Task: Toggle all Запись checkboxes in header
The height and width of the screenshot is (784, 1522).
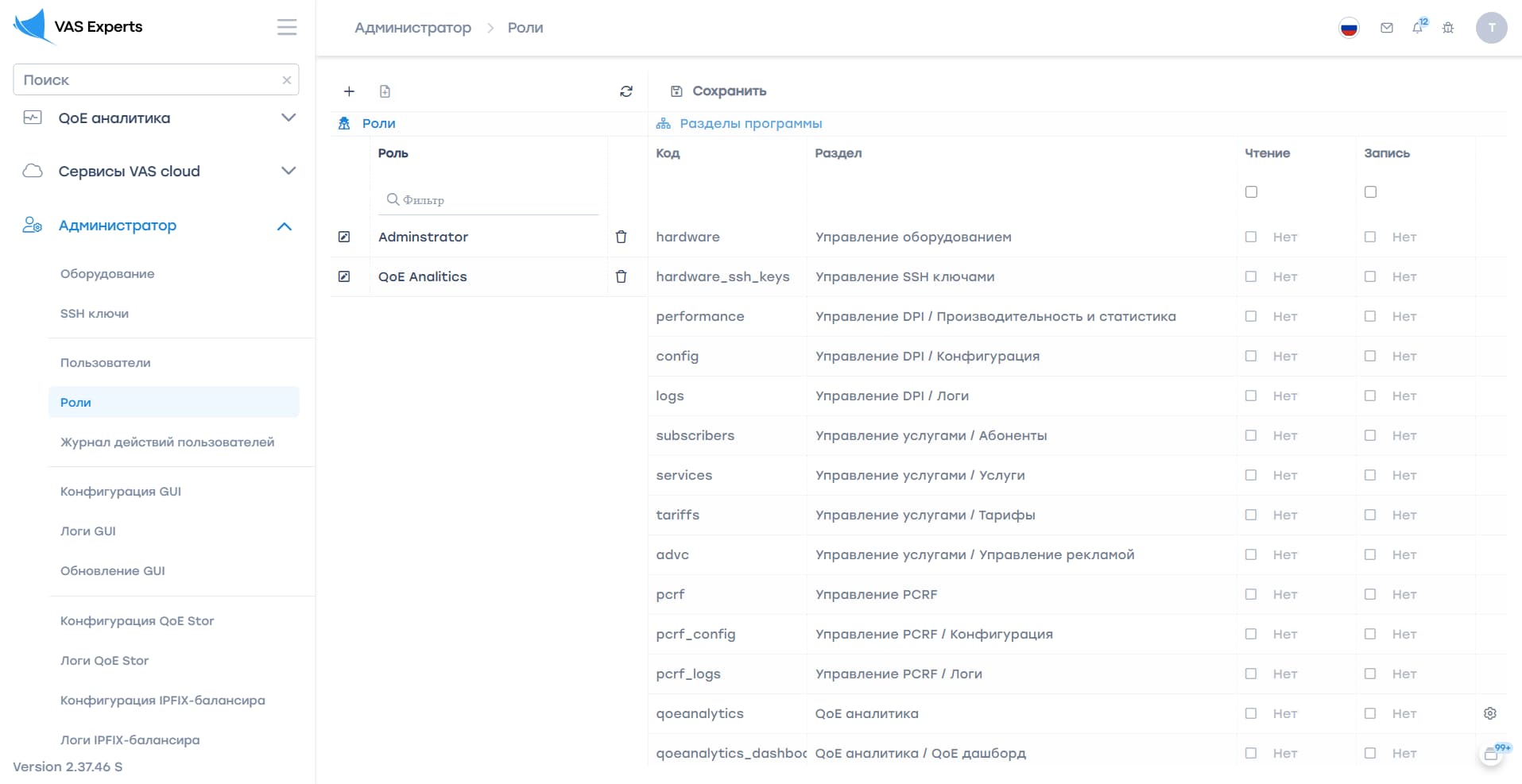Action: click(1370, 191)
